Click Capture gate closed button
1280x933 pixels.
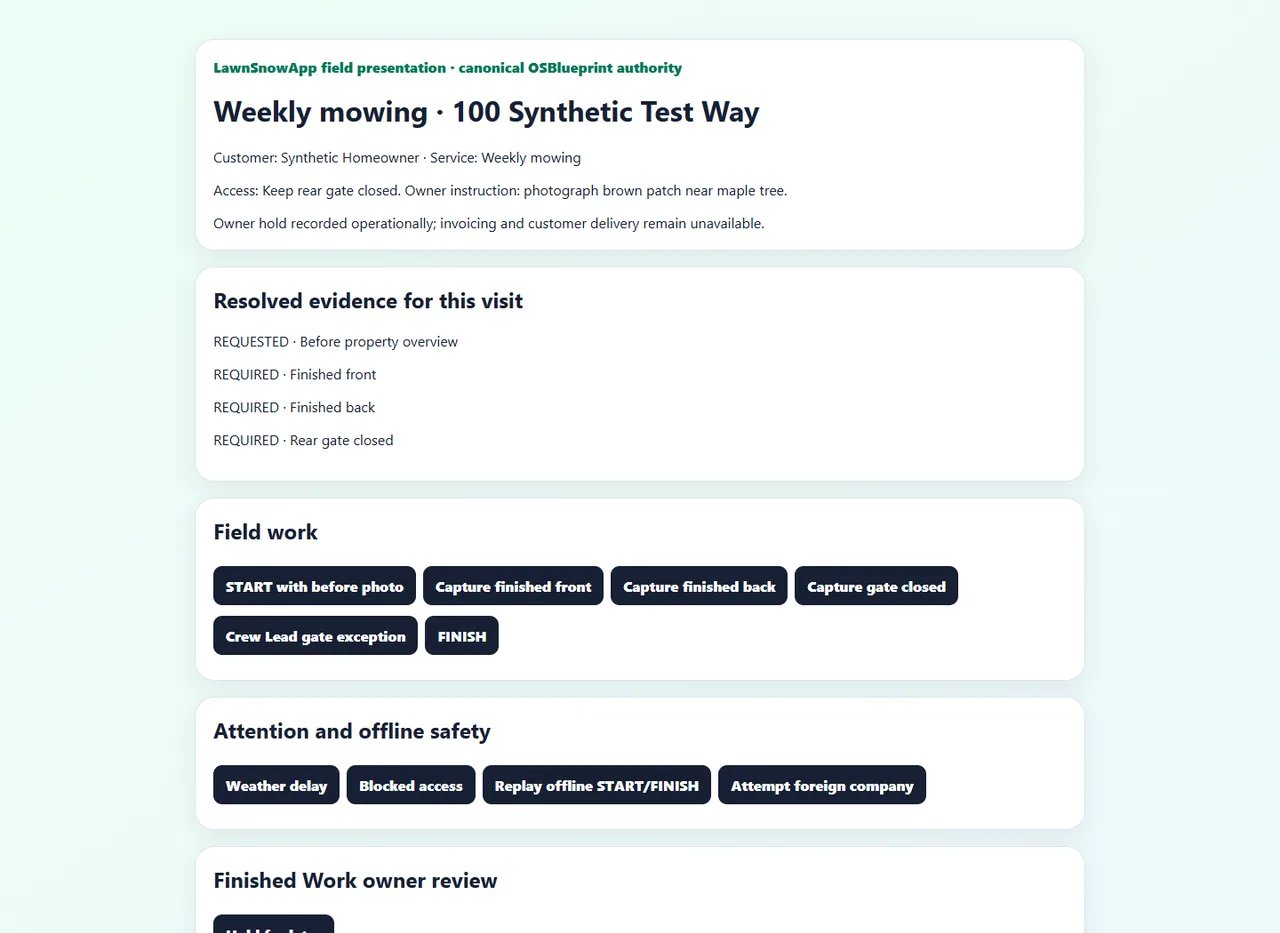(x=876, y=586)
